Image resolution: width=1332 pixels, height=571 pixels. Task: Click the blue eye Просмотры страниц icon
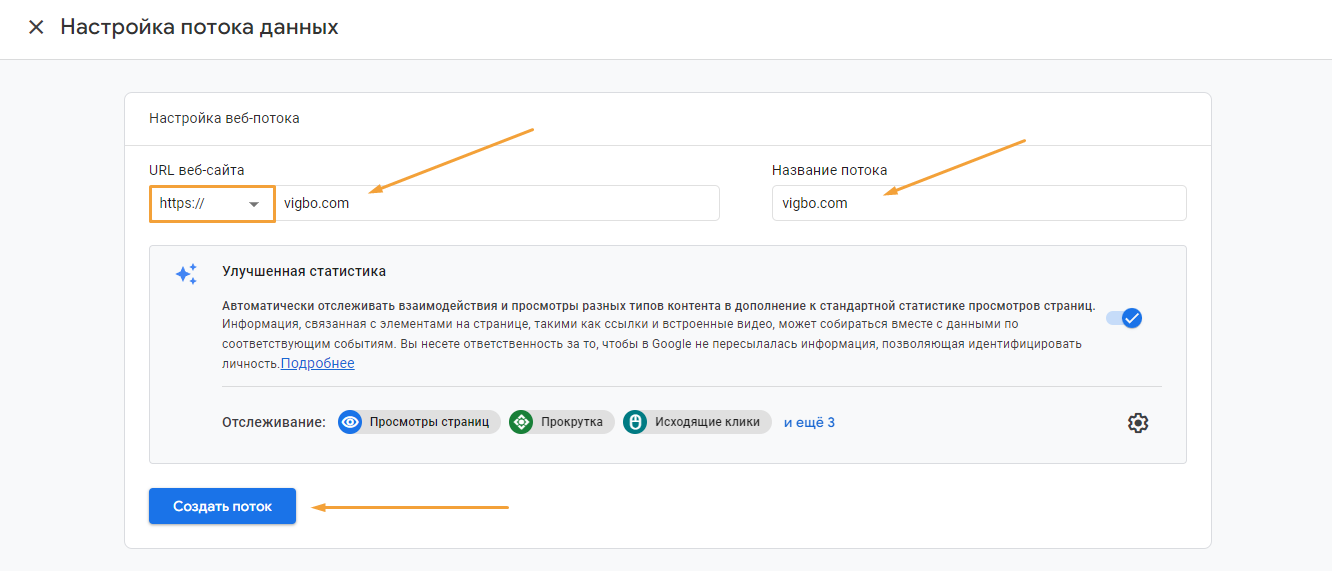tap(350, 422)
